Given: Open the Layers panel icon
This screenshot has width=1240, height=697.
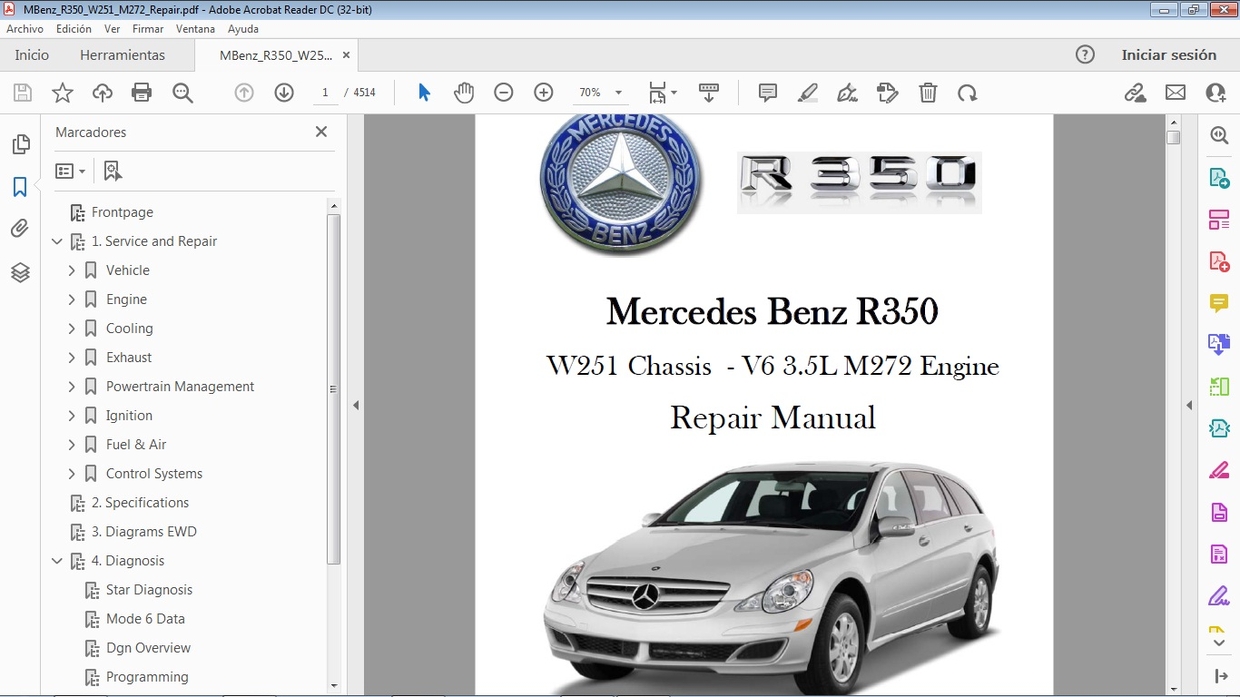Looking at the screenshot, I should 20,272.
